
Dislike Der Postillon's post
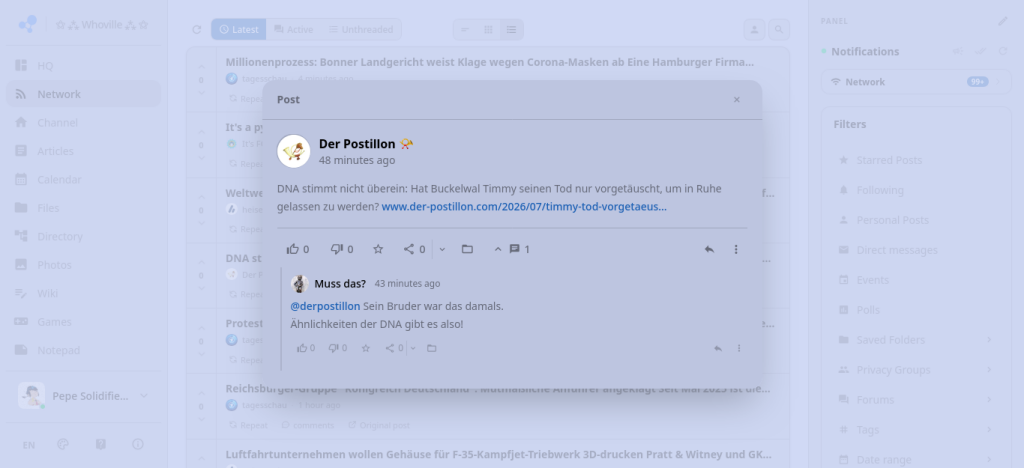[x=342, y=249]
